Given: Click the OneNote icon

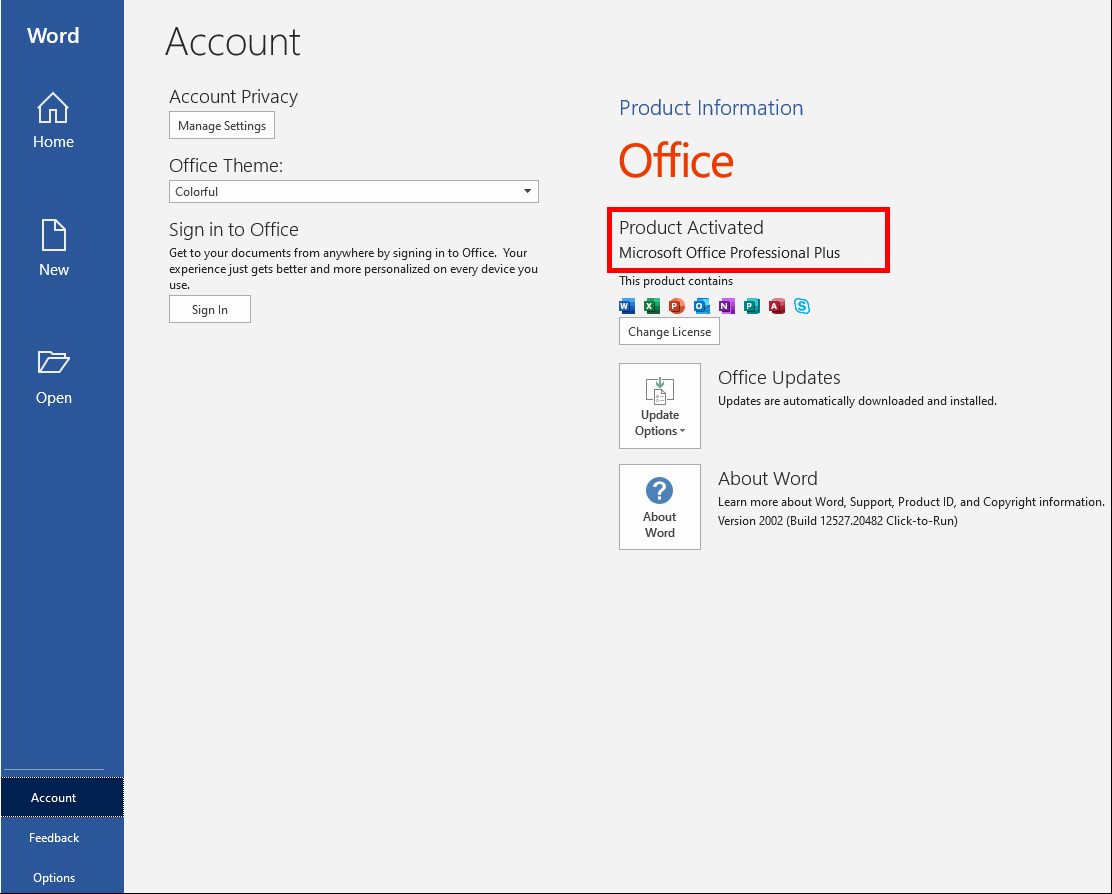Looking at the screenshot, I should (x=727, y=306).
